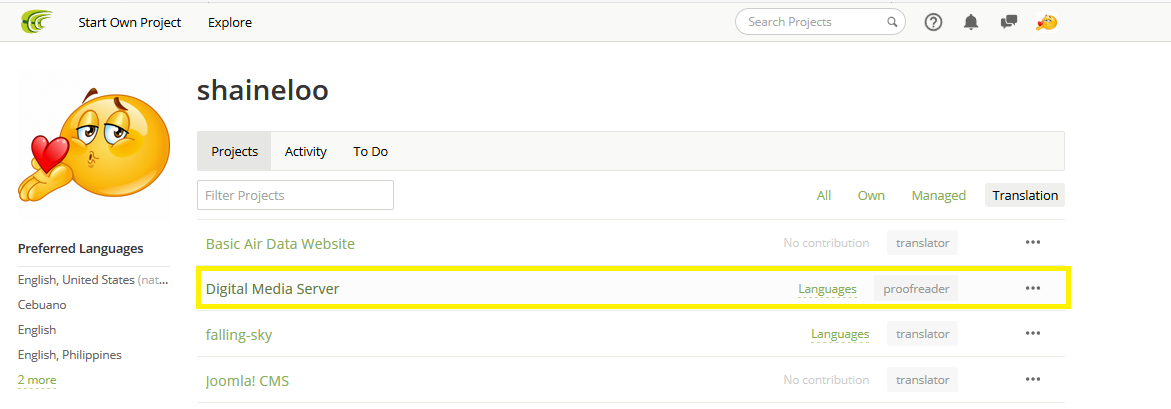Open the user avatar menu in header
The width and height of the screenshot is (1171, 409).
click(1047, 22)
